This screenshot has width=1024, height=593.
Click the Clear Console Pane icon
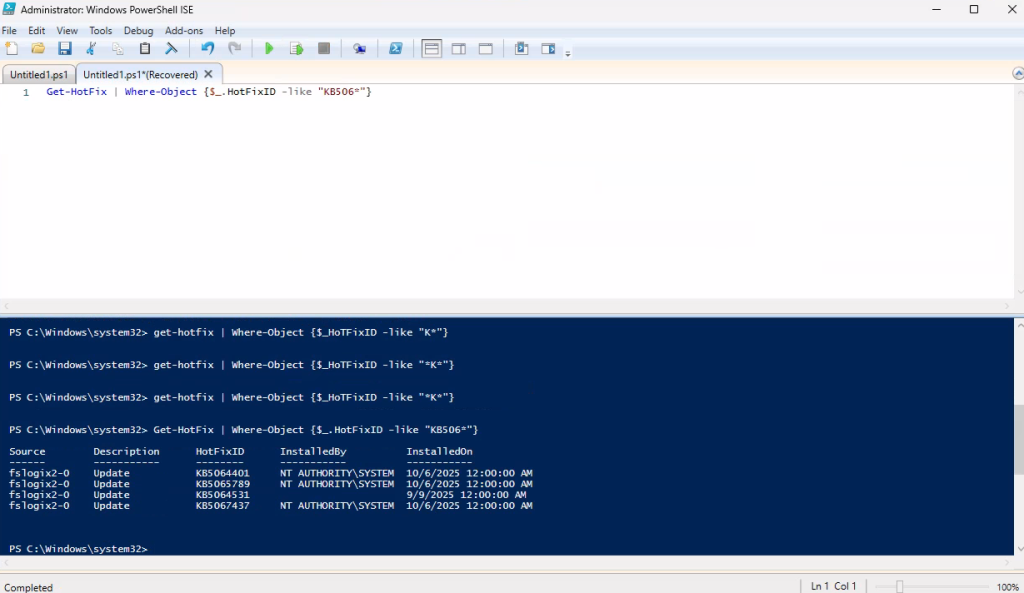pos(171,48)
